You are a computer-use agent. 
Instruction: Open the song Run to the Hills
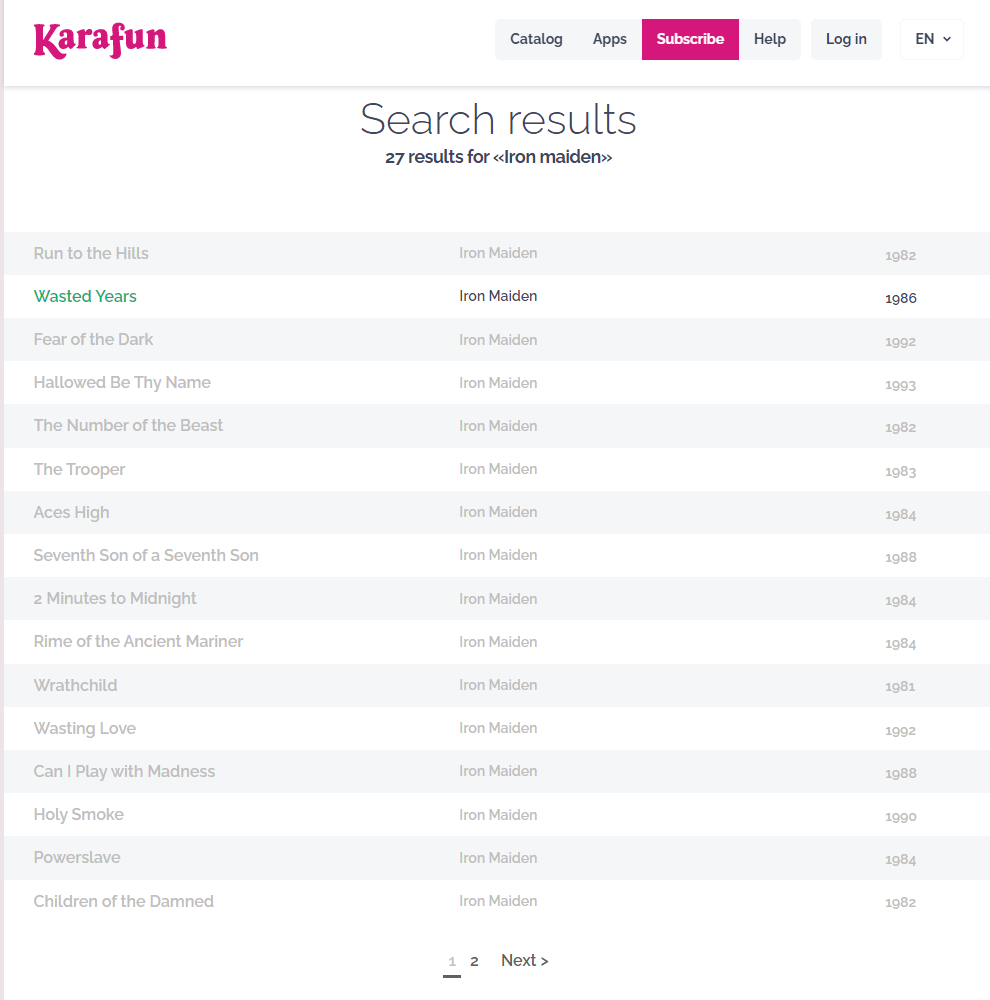(x=91, y=253)
